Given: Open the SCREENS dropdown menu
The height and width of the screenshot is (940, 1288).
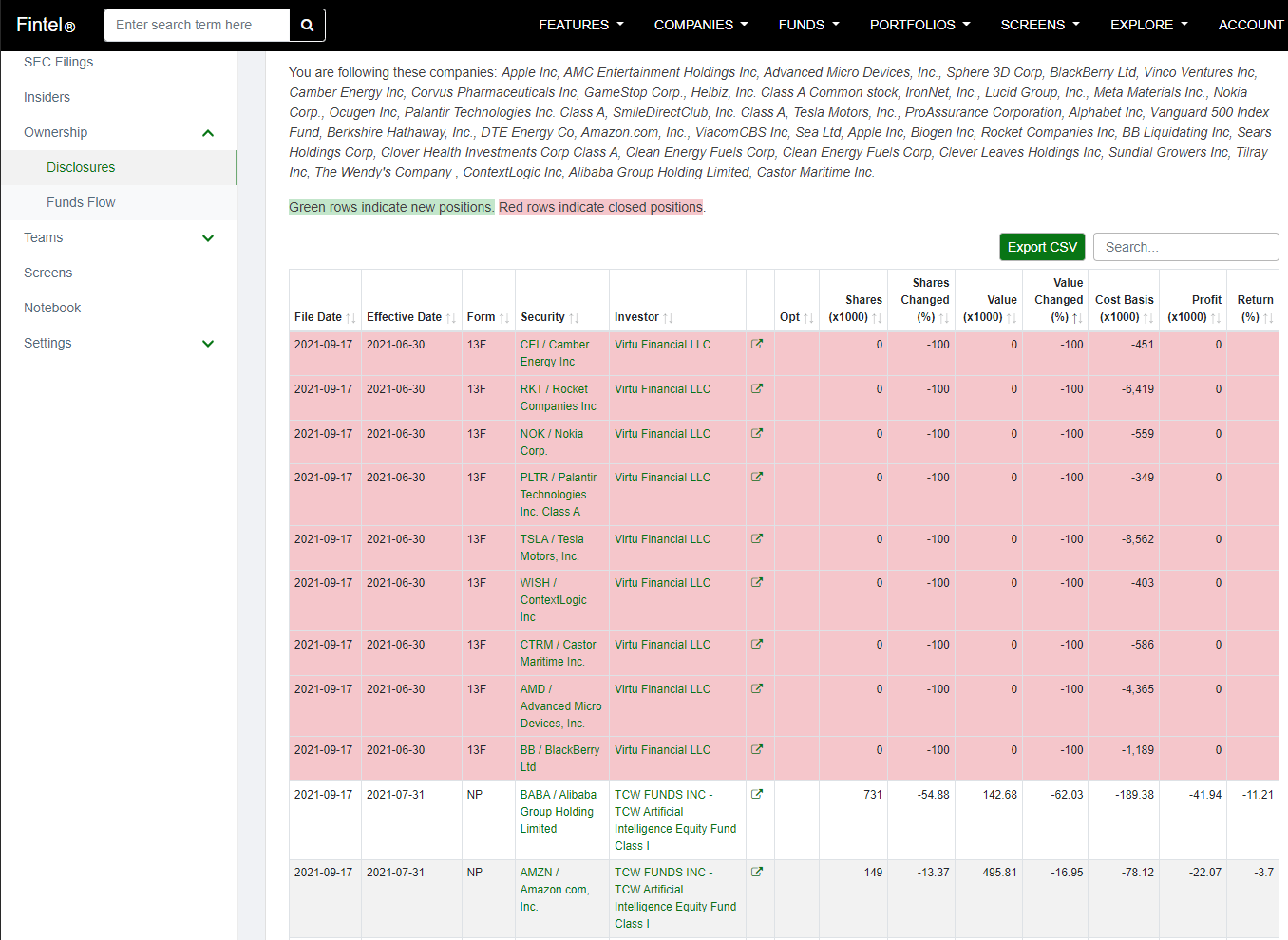Looking at the screenshot, I should point(1040,25).
